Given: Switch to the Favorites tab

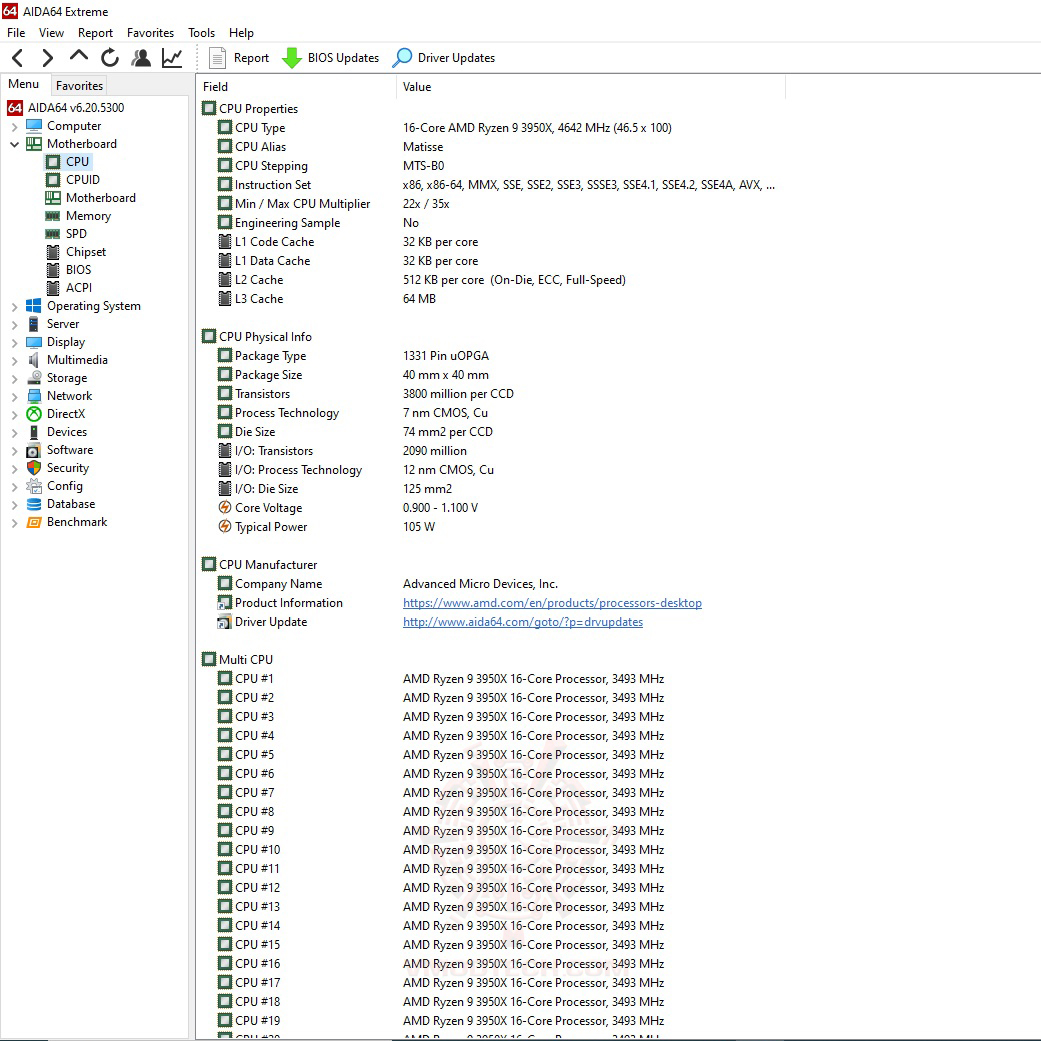Looking at the screenshot, I should pos(79,85).
